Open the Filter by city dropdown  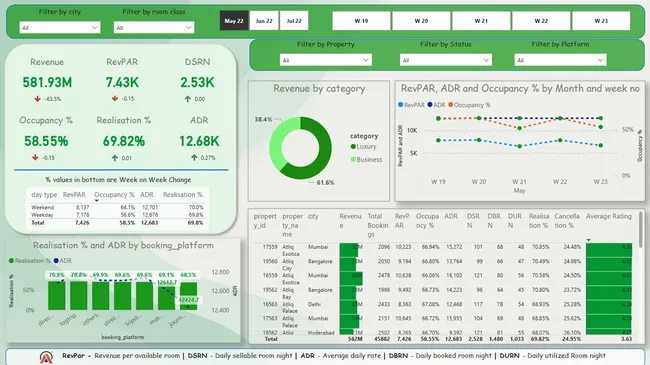tap(60, 28)
